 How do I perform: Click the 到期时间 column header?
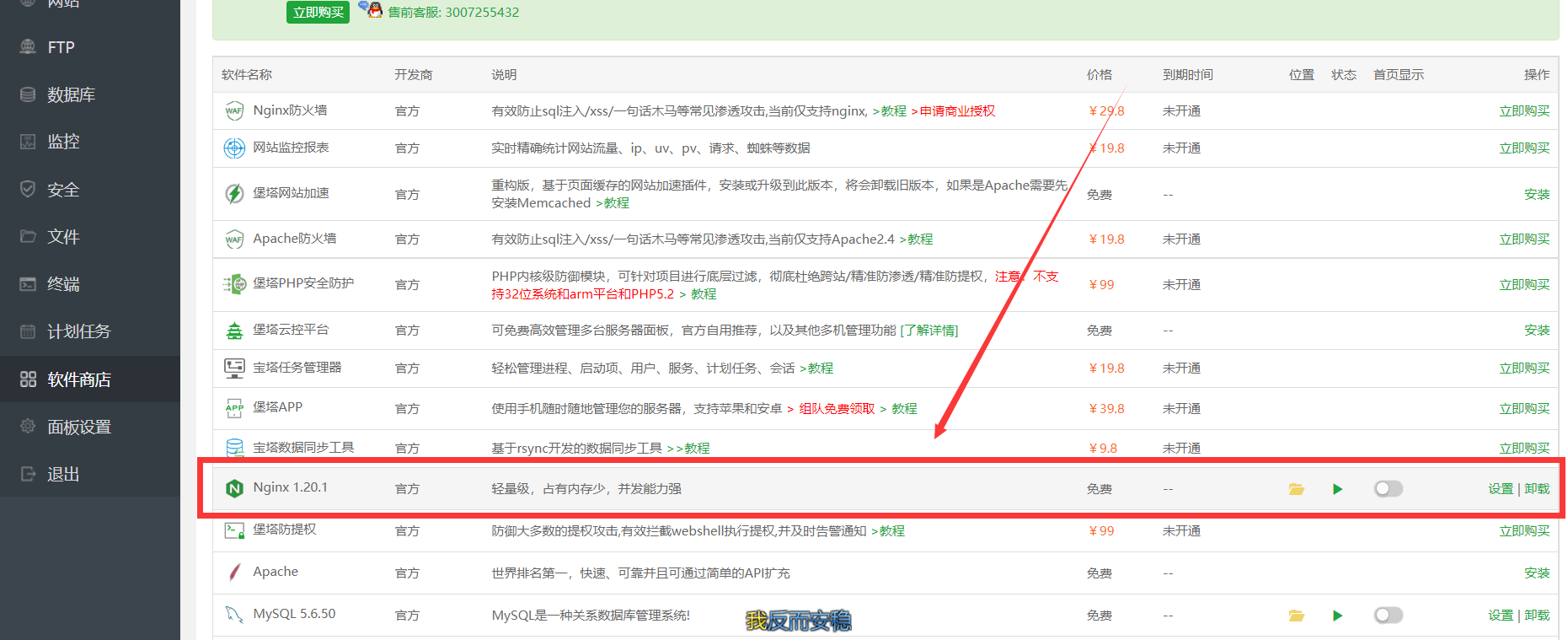[1188, 75]
